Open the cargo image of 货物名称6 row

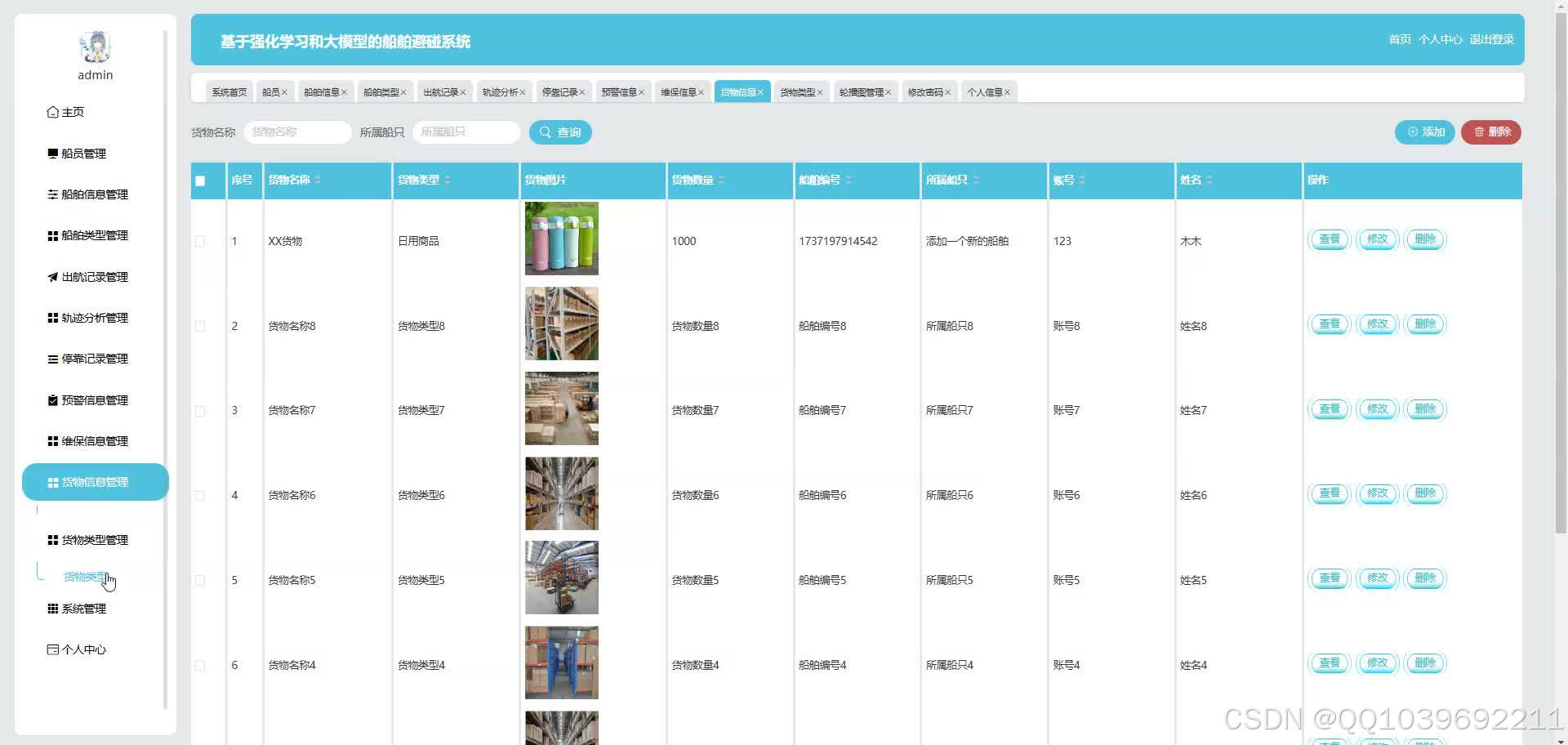click(x=562, y=493)
